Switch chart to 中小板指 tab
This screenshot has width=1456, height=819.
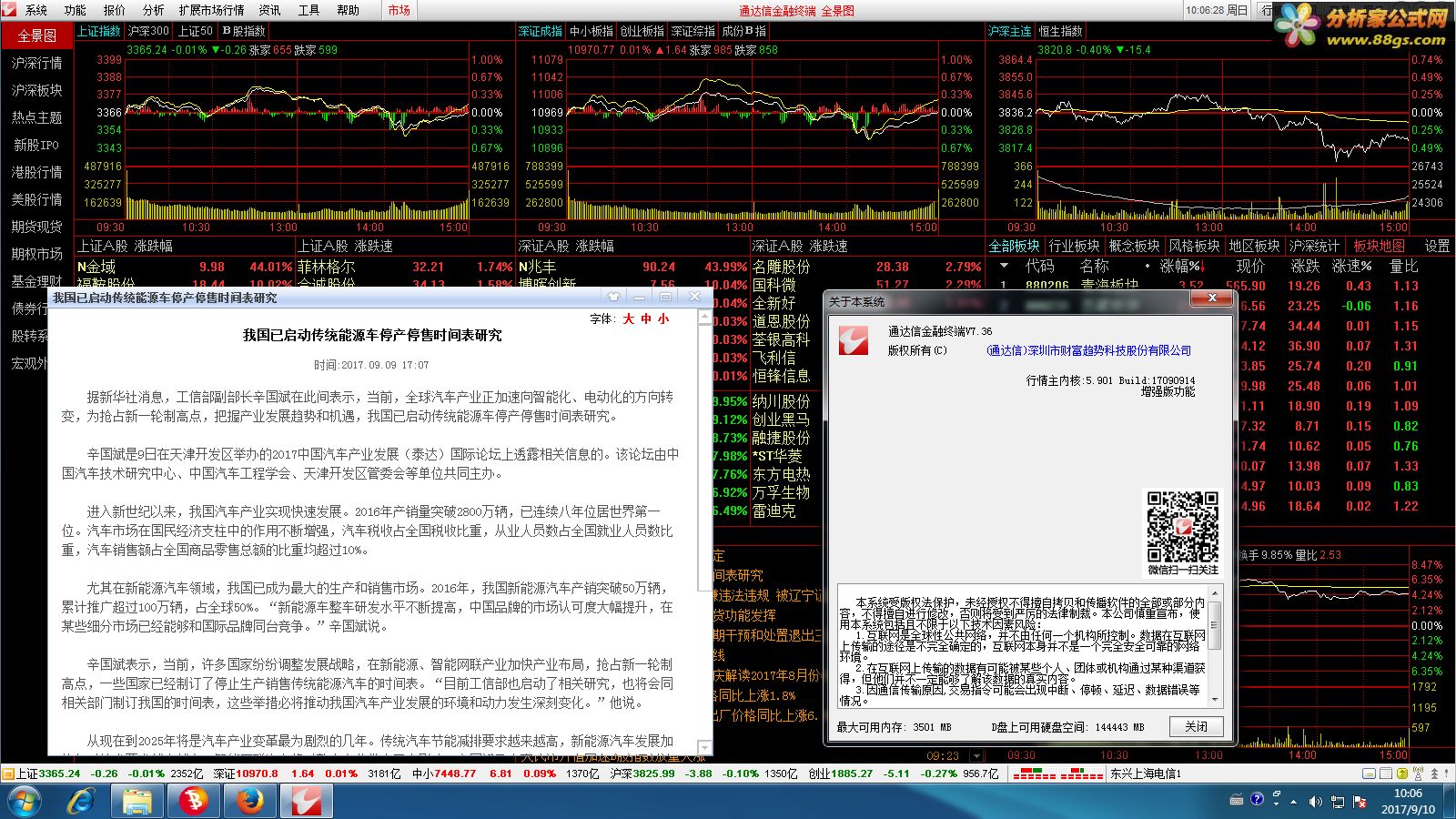point(591,31)
